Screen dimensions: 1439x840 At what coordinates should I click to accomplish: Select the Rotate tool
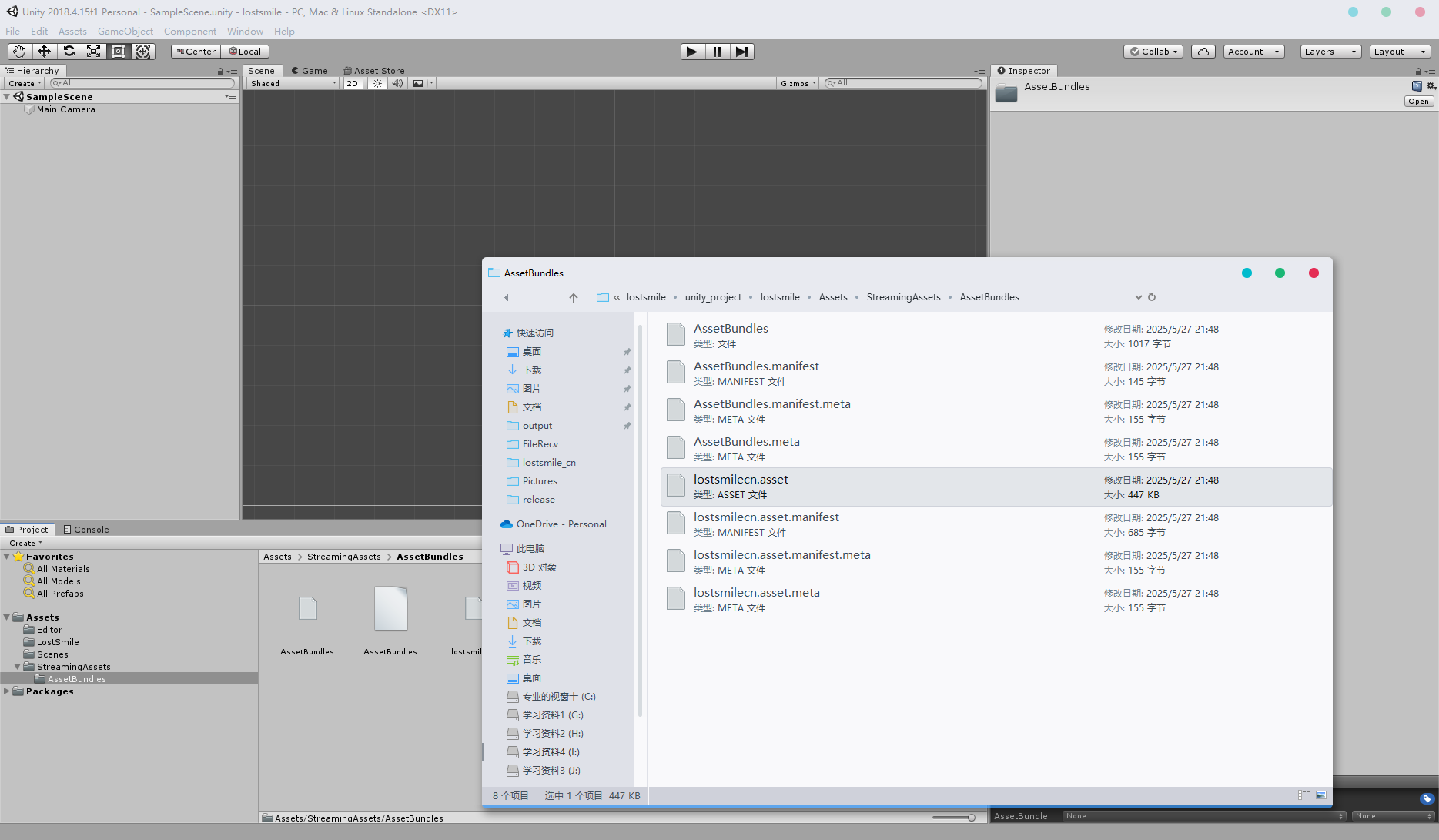[x=69, y=52]
